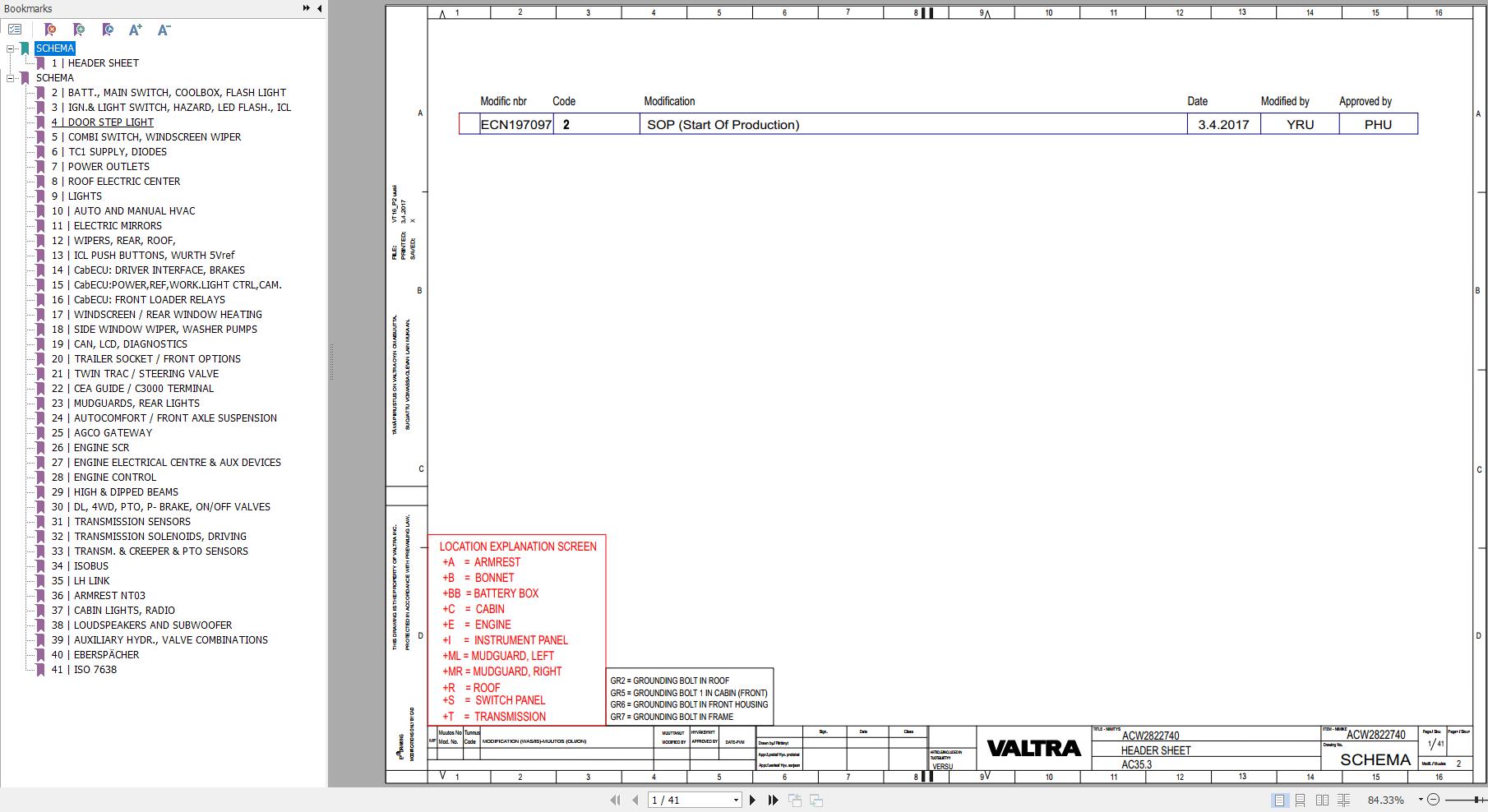Switch to continuous facing view
This screenshot has width=1488, height=812.
1344,800
